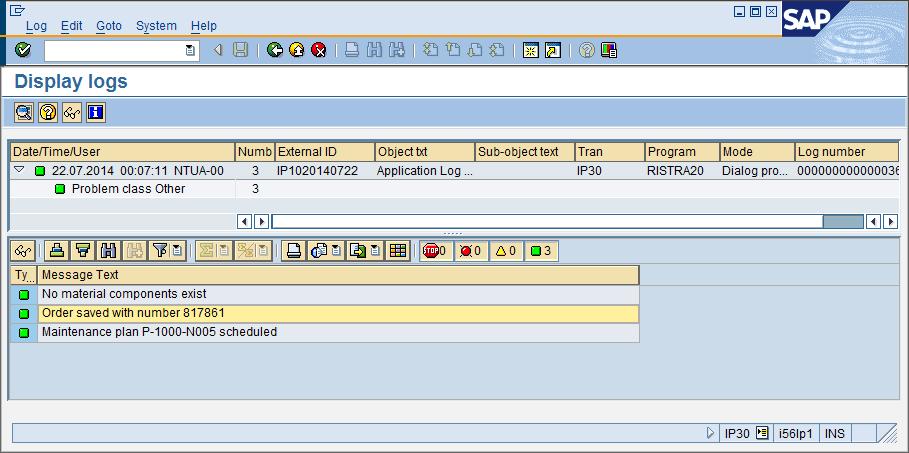Viewport: 909px width, 453px height.
Task: Click the yellow question mark long text icon
Action: 48,113
